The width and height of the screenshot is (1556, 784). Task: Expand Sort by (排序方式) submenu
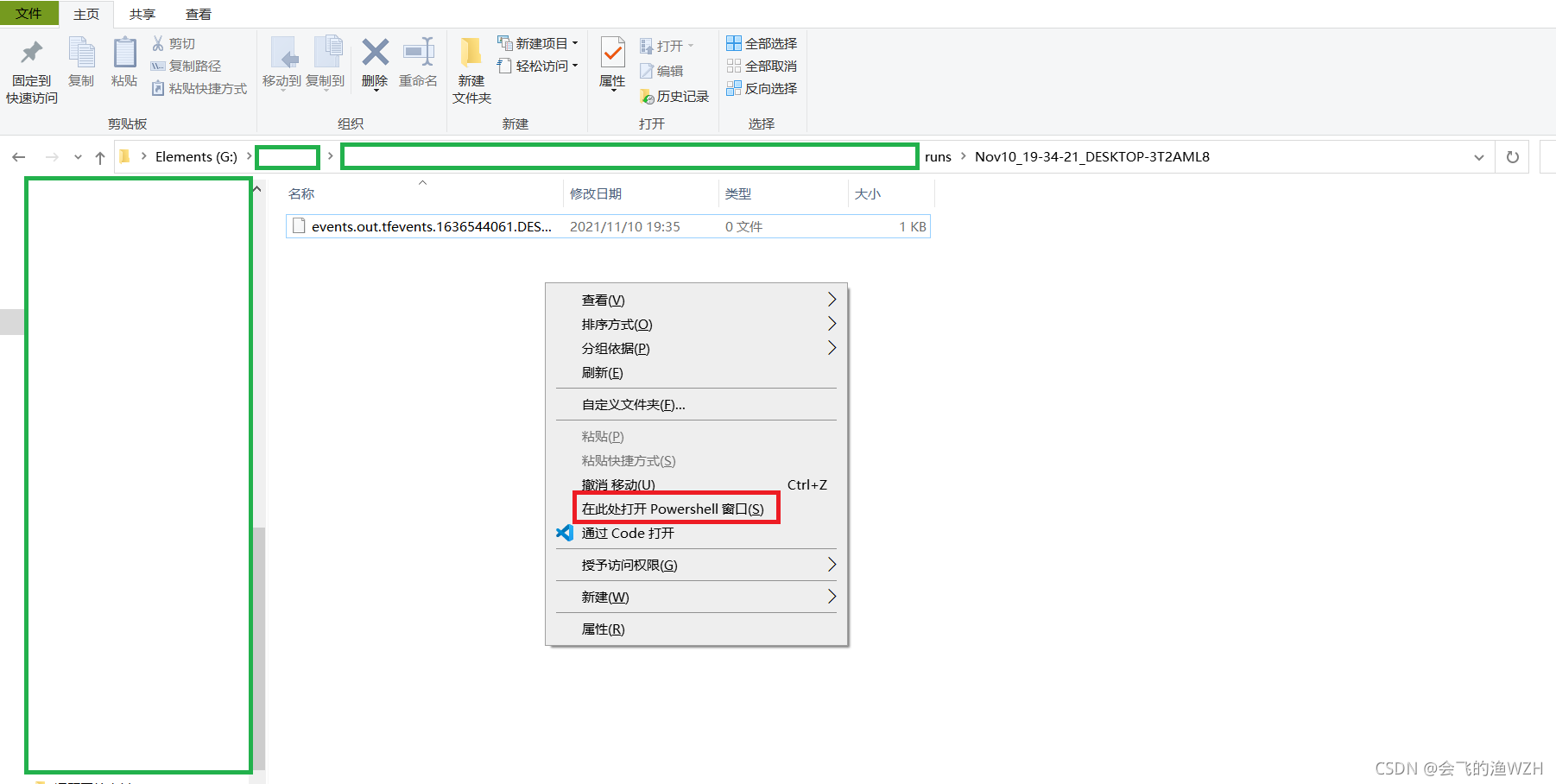pos(832,324)
